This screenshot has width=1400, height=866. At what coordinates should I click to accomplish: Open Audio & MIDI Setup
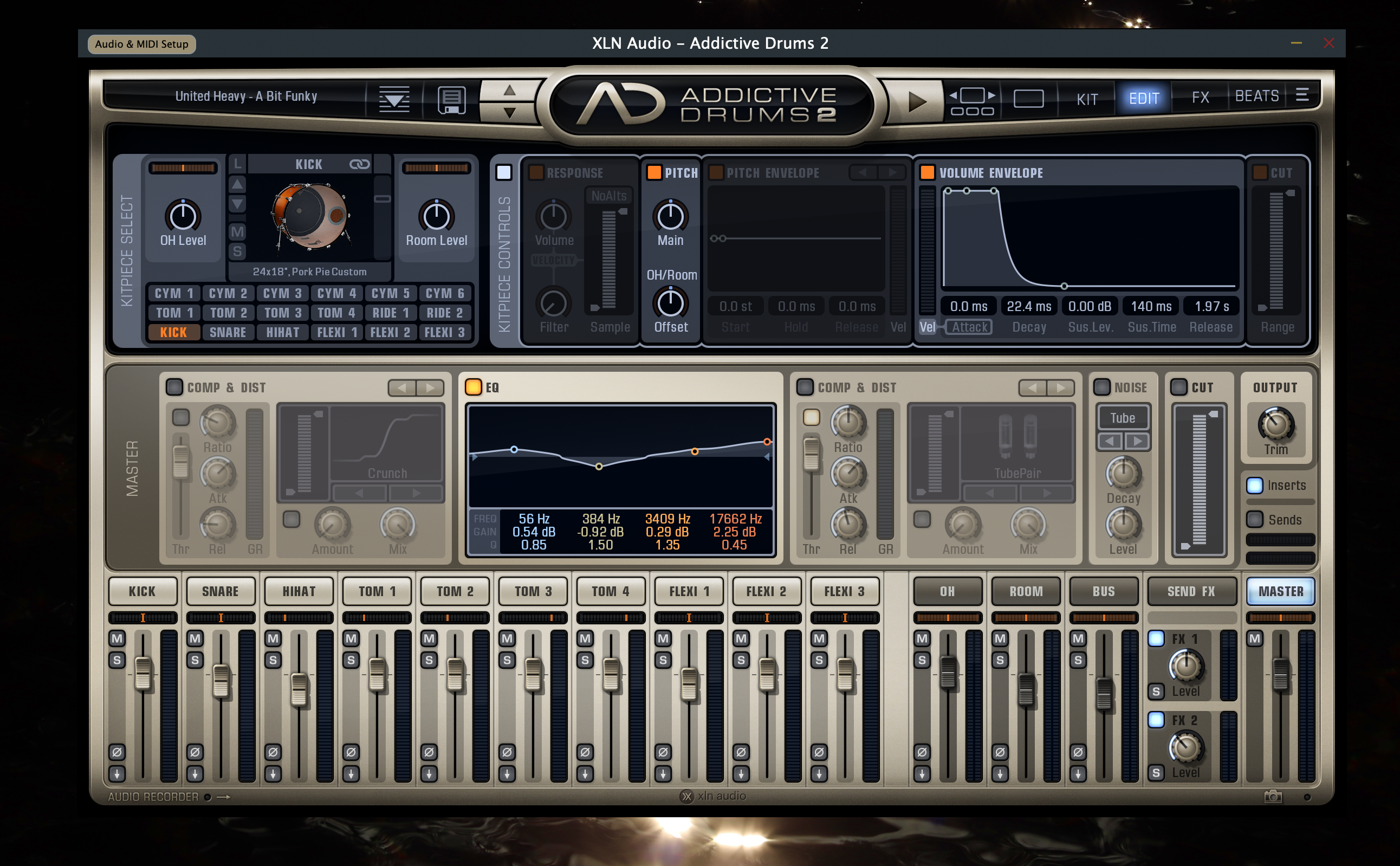[141, 44]
